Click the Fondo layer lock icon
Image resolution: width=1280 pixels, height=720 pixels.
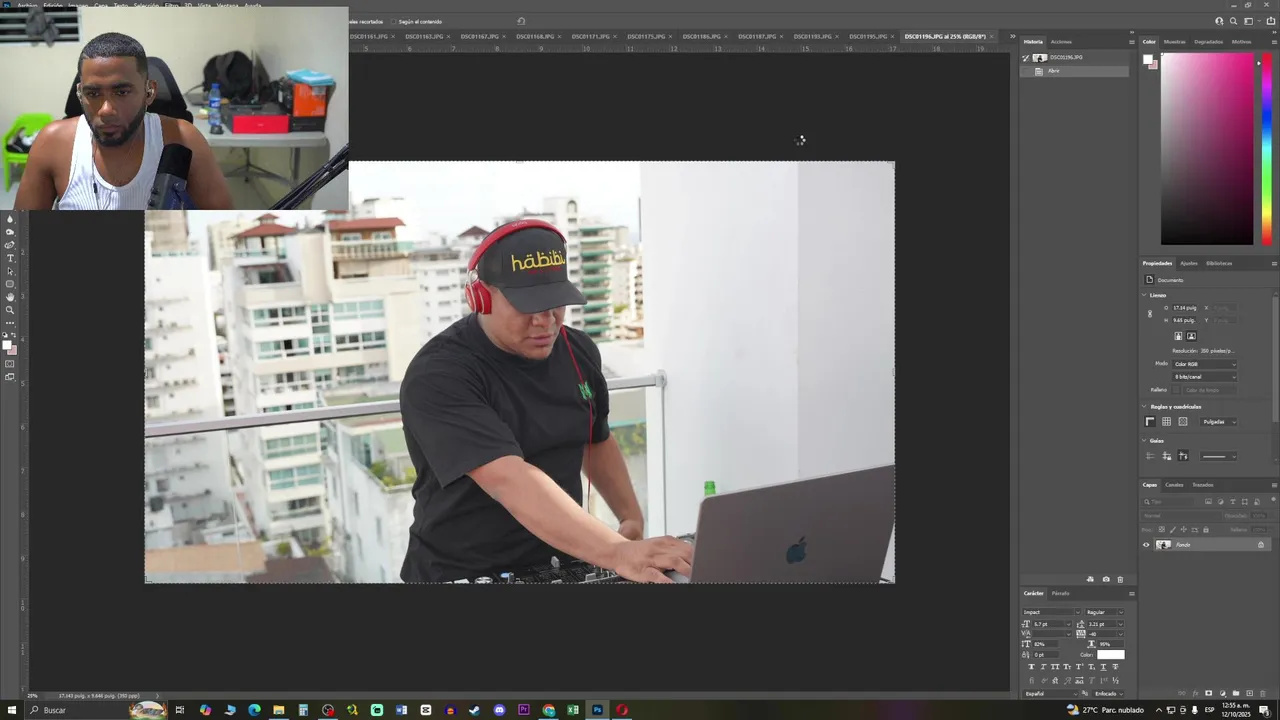click(1261, 545)
